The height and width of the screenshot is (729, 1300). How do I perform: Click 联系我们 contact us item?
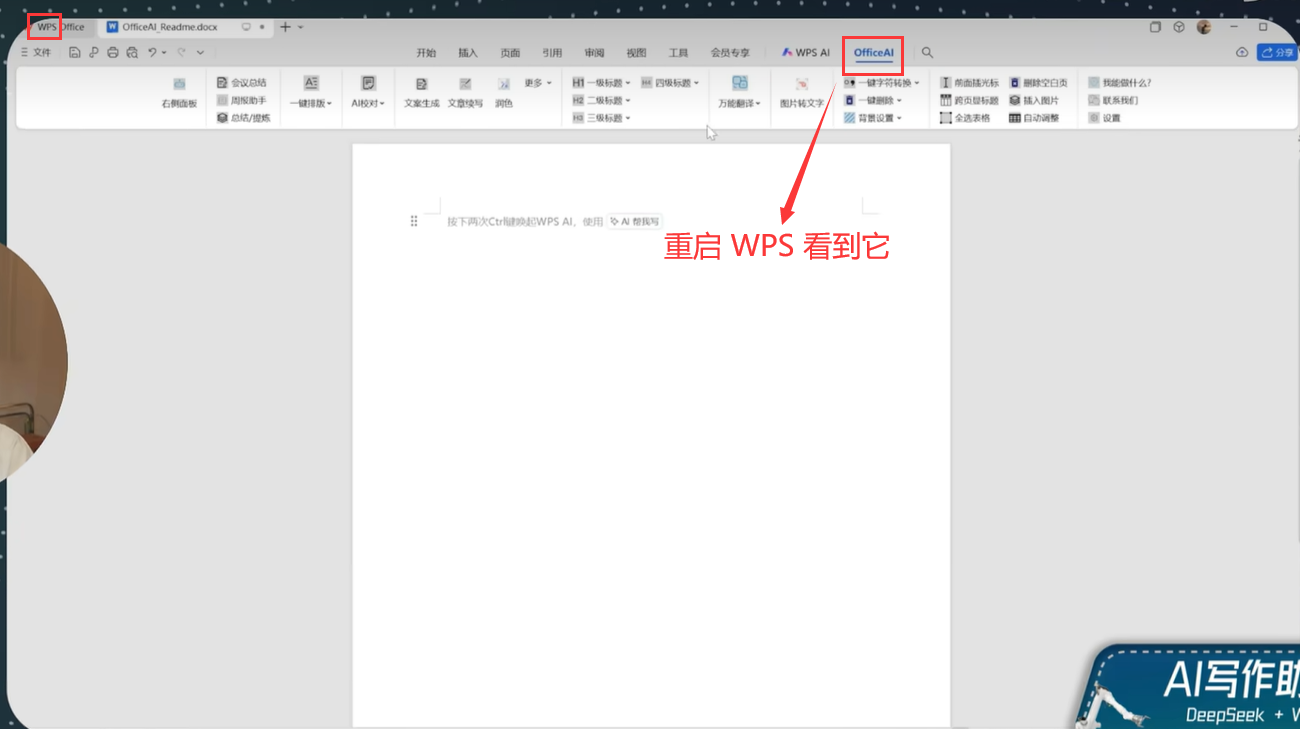click(x=1113, y=100)
